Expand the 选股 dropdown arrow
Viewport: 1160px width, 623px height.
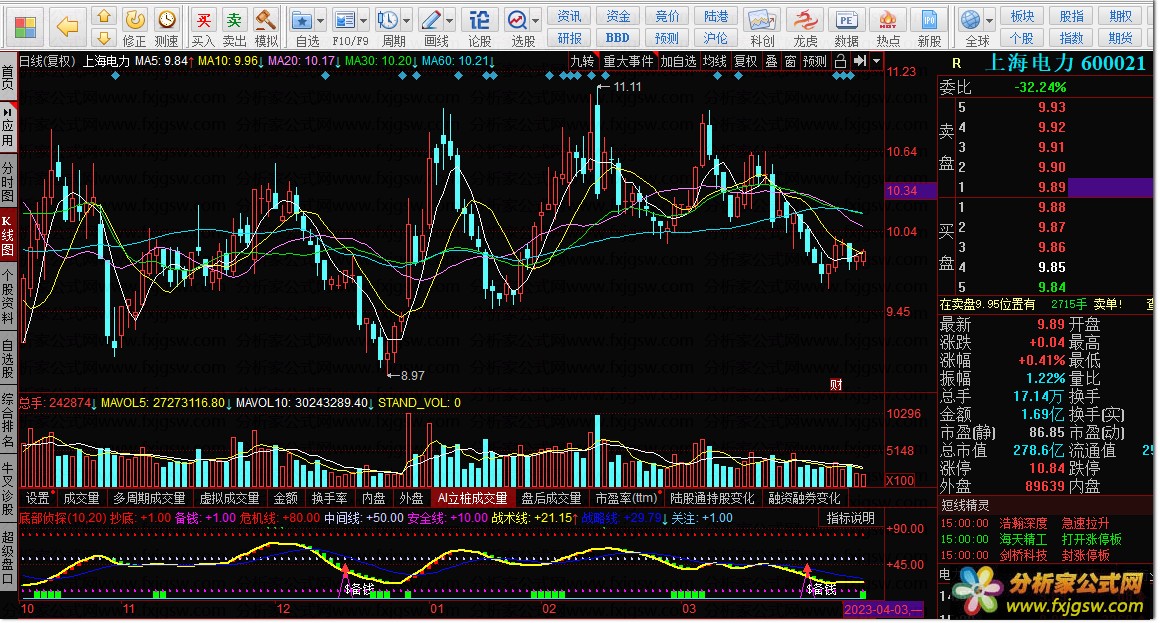(536, 21)
